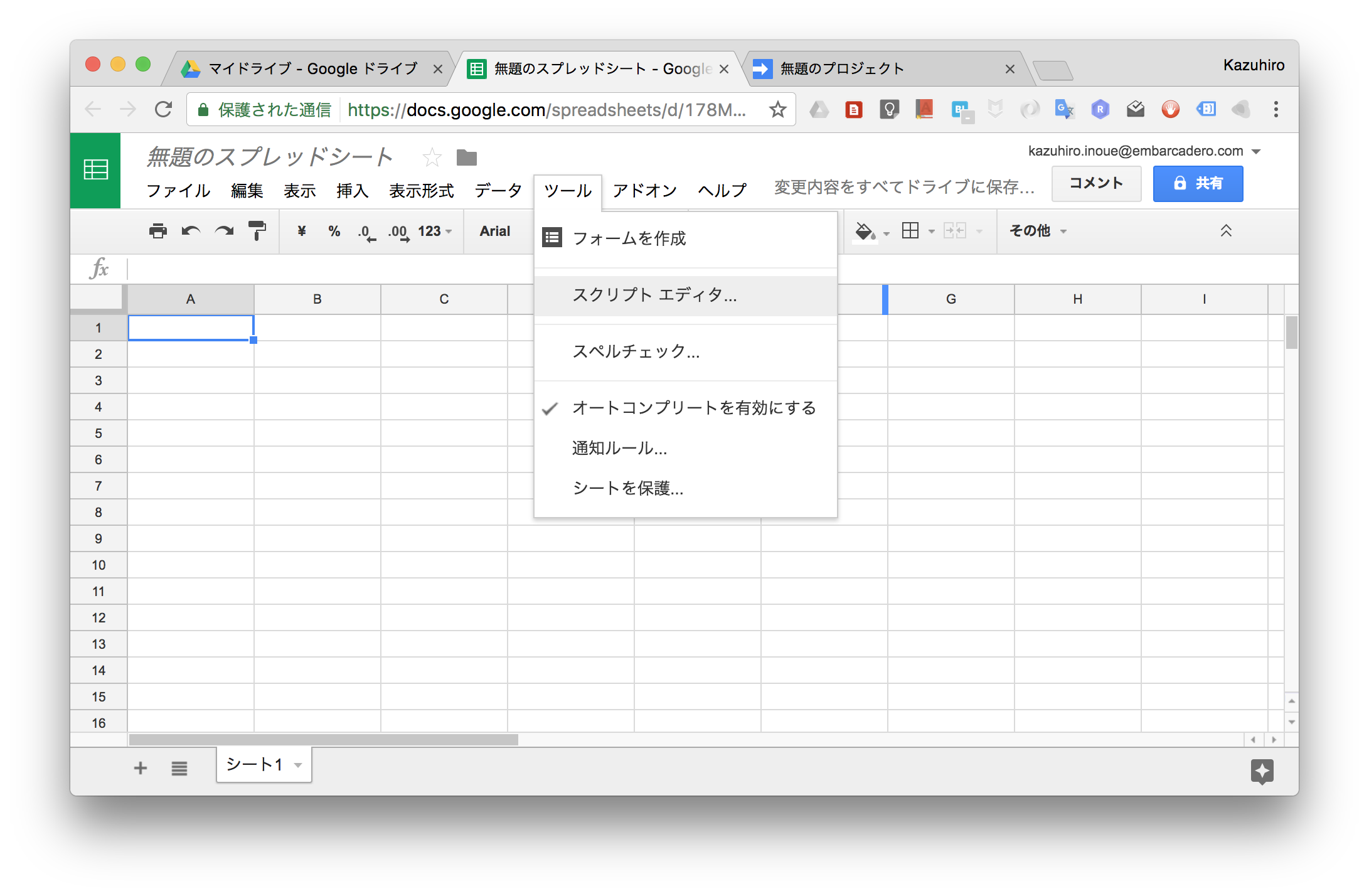Undo the last action
This screenshot has height=896, width=1369.
pos(191,231)
